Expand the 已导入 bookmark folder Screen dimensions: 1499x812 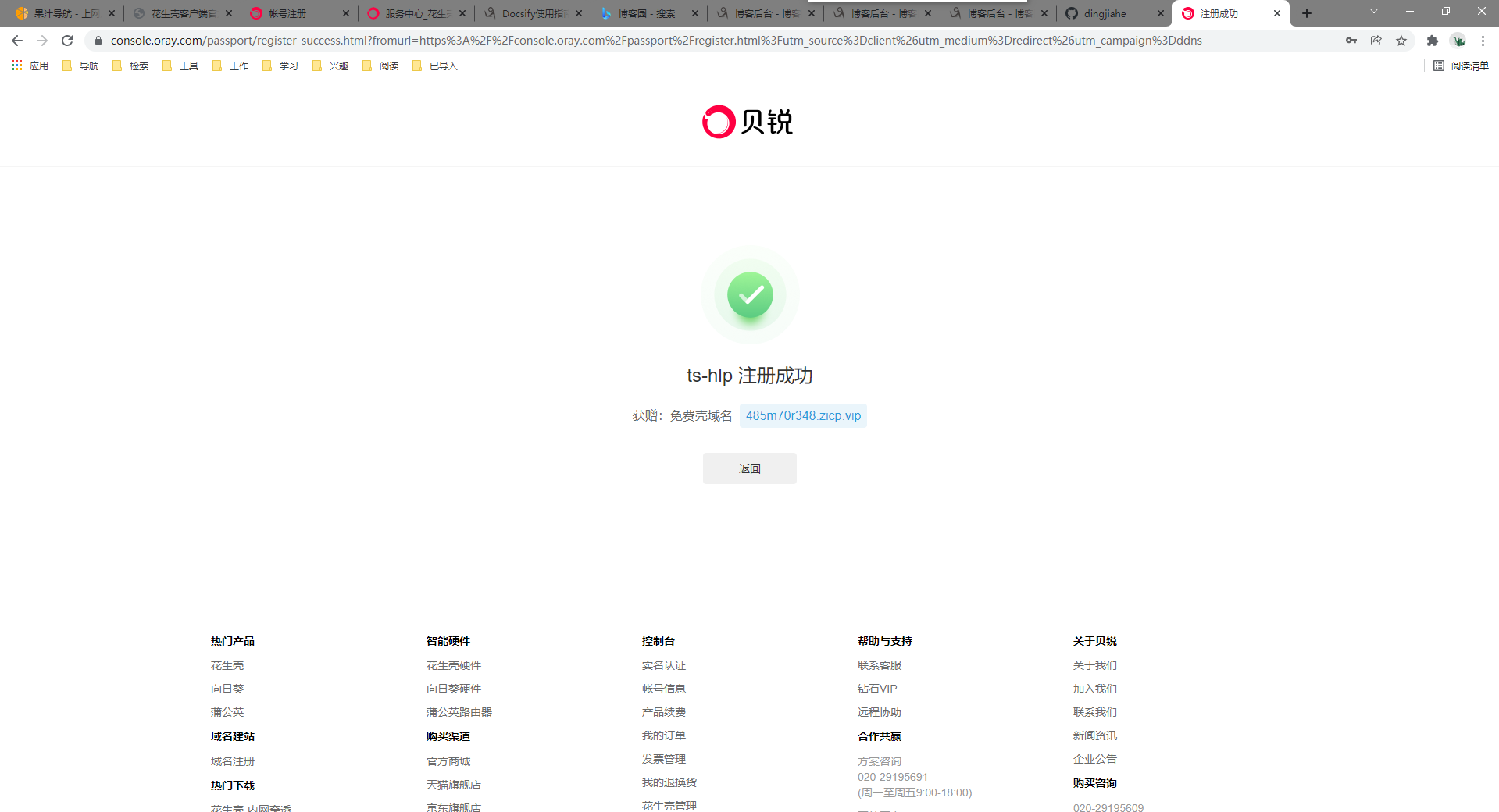(435, 66)
